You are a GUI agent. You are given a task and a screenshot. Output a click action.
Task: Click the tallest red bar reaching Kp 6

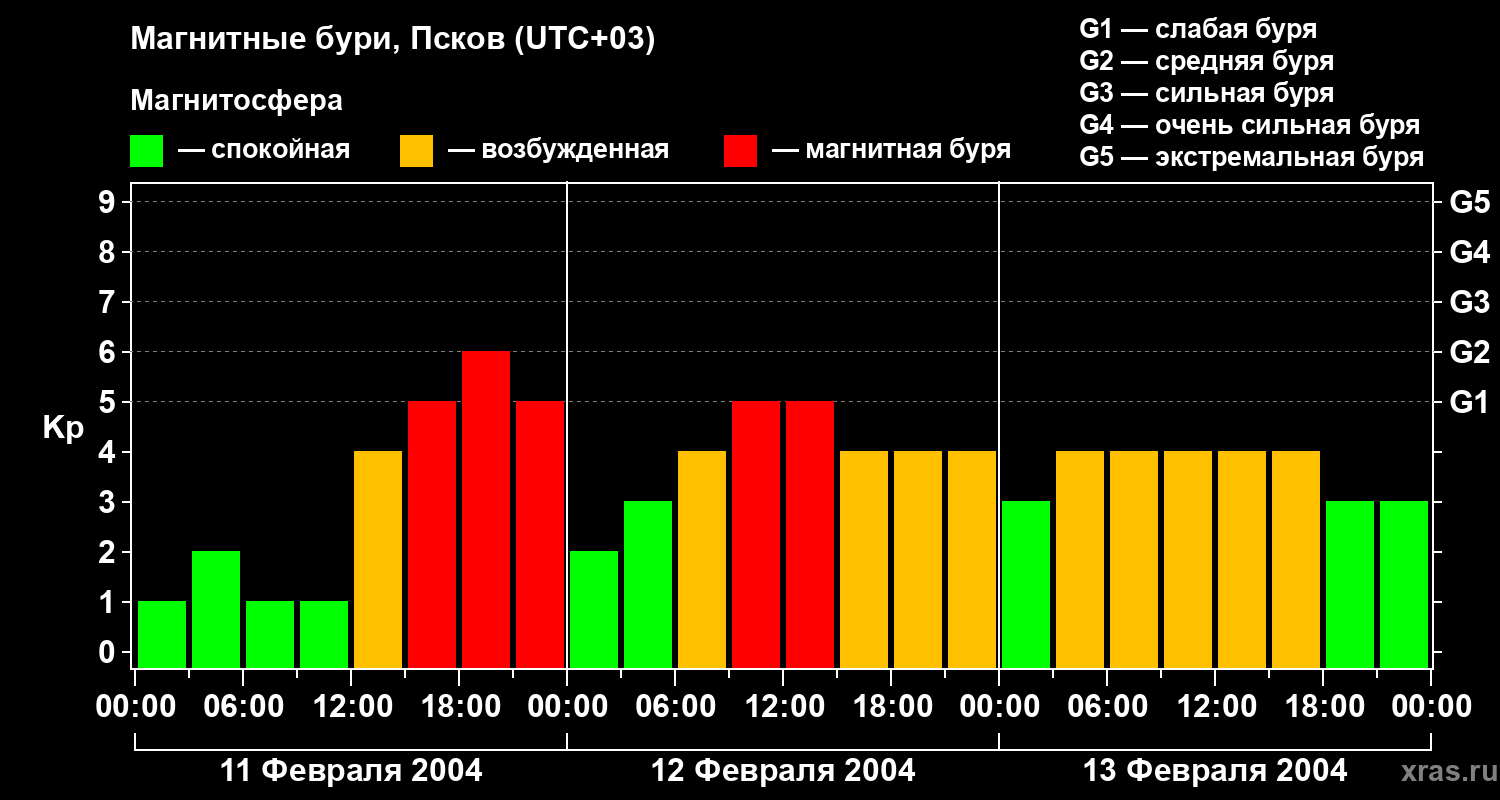pos(486,509)
